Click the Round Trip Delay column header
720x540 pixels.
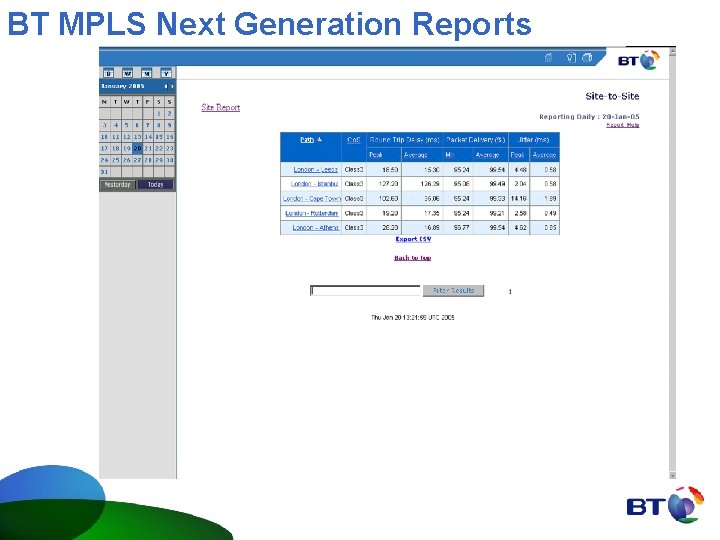405,140
